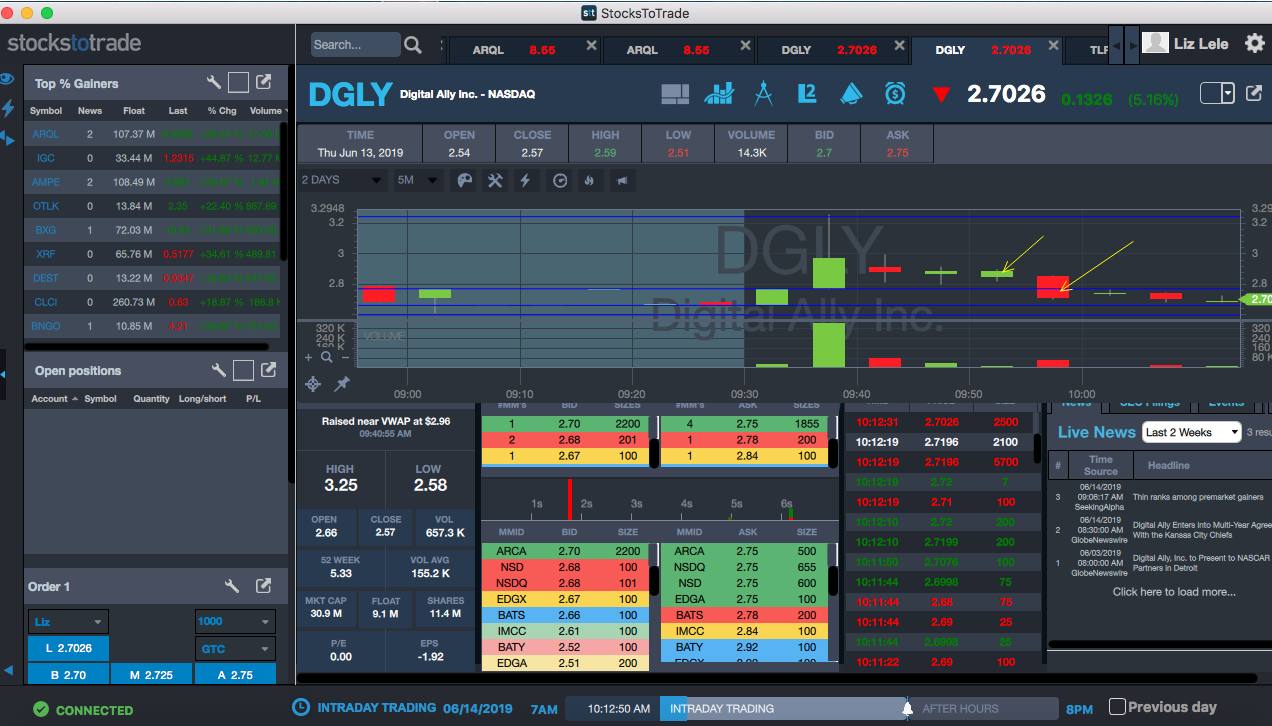The image size is (1272, 726).
Task: Click the left arrow beside the order buttons
Action: pos(8,670)
